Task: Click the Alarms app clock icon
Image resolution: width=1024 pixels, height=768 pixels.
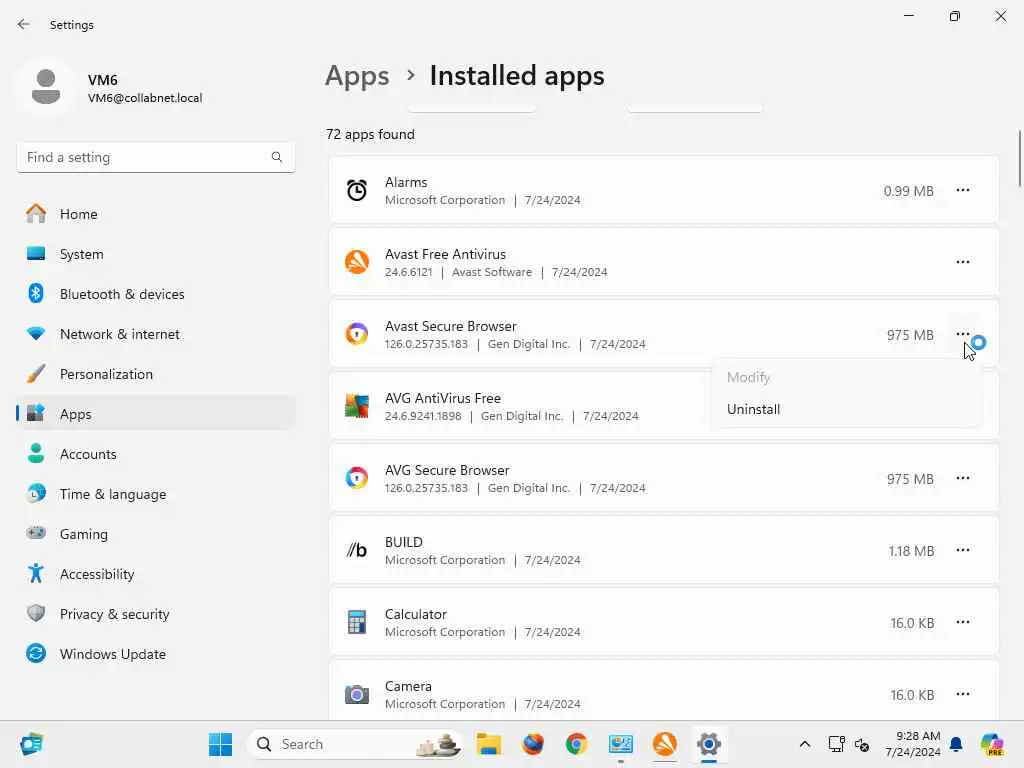Action: click(357, 191)
